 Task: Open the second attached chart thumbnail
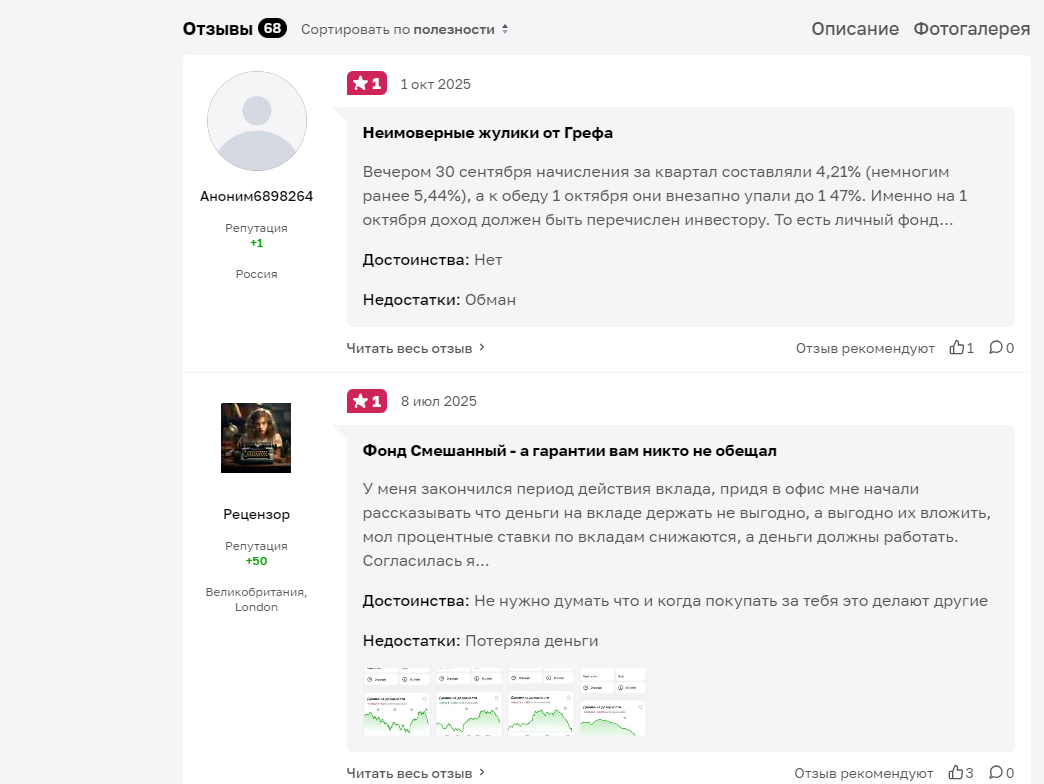468,702
